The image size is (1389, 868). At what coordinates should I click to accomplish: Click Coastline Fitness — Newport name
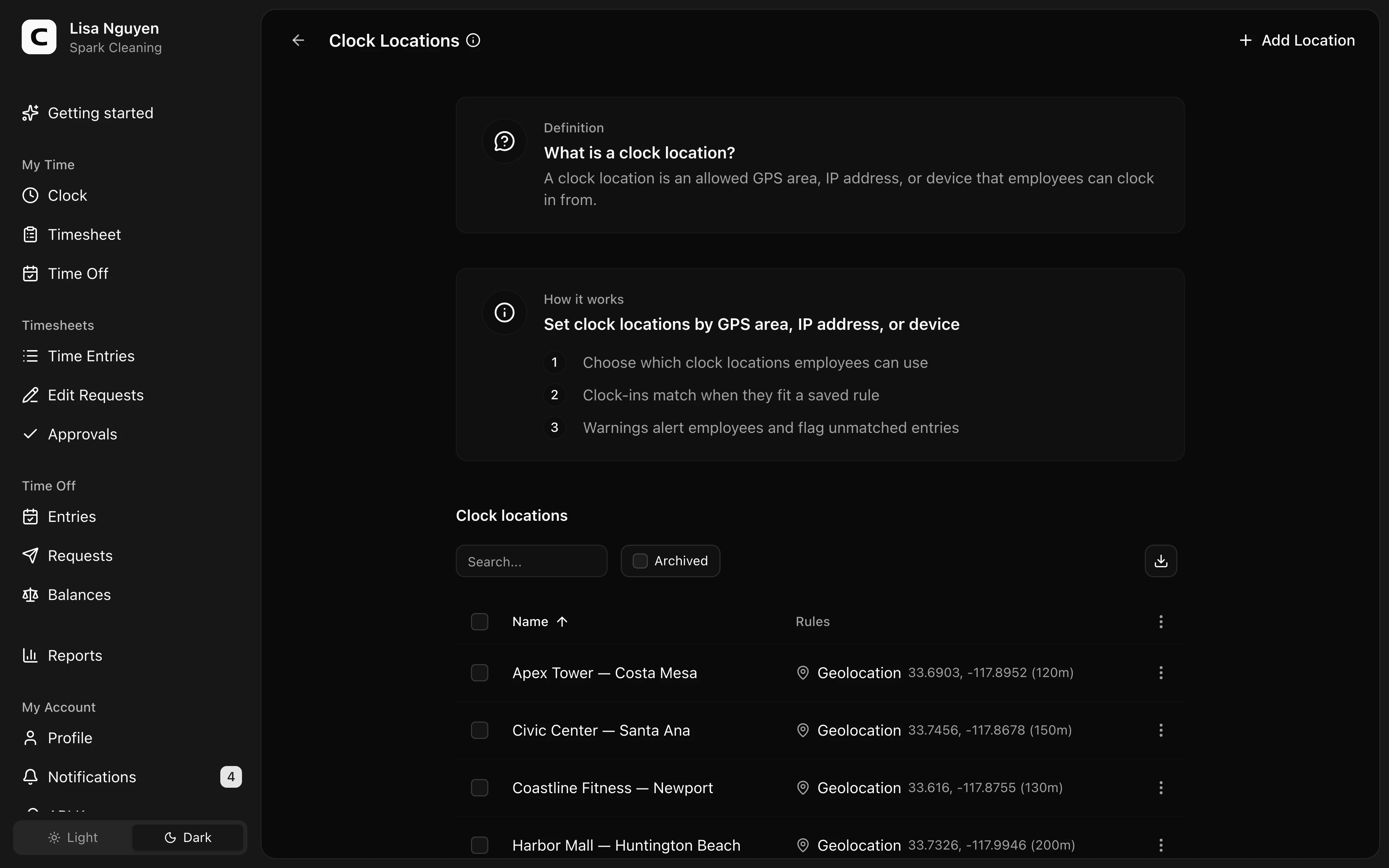tap(612, 788)
